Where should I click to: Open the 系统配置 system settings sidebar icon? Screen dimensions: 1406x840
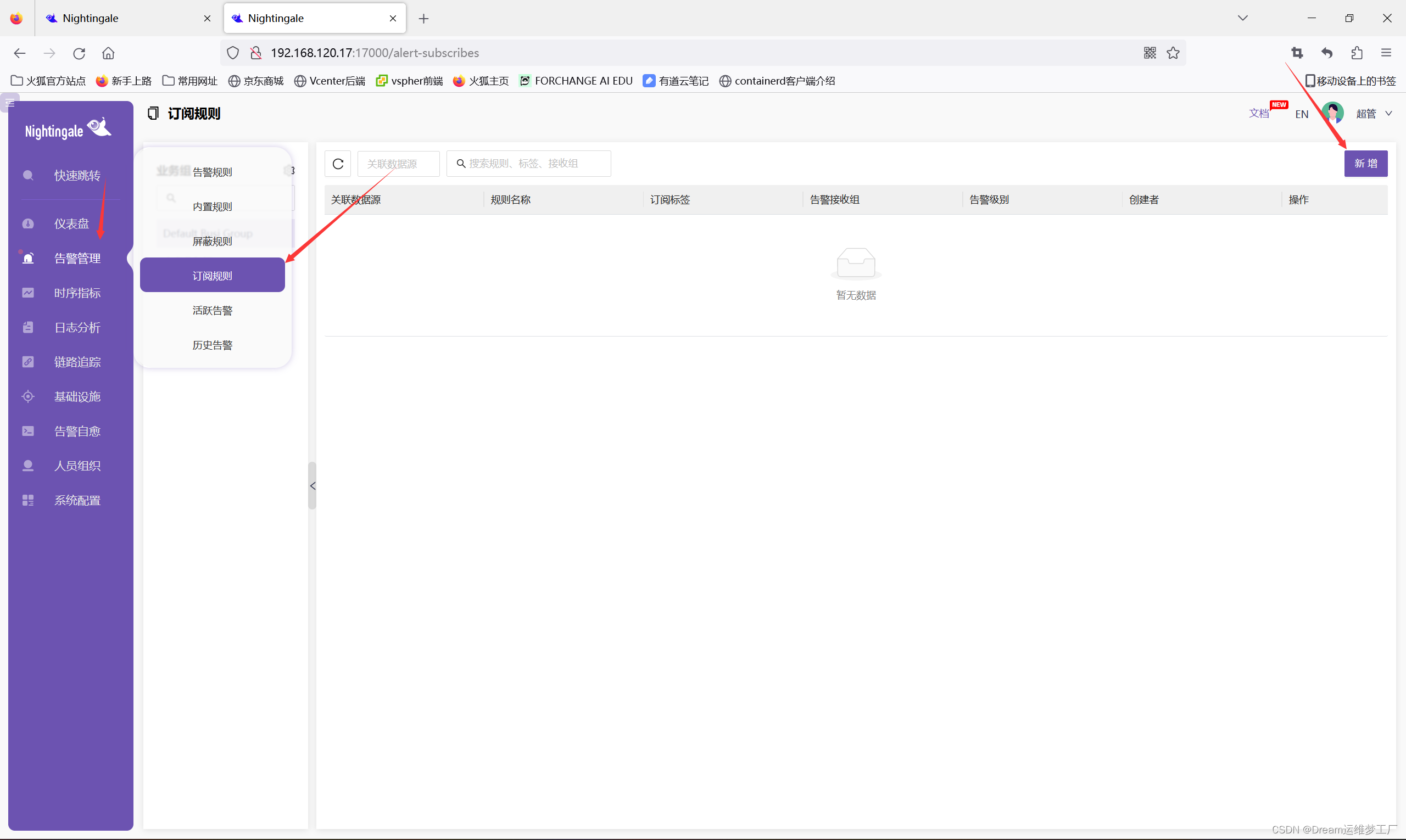click(28, 500)
